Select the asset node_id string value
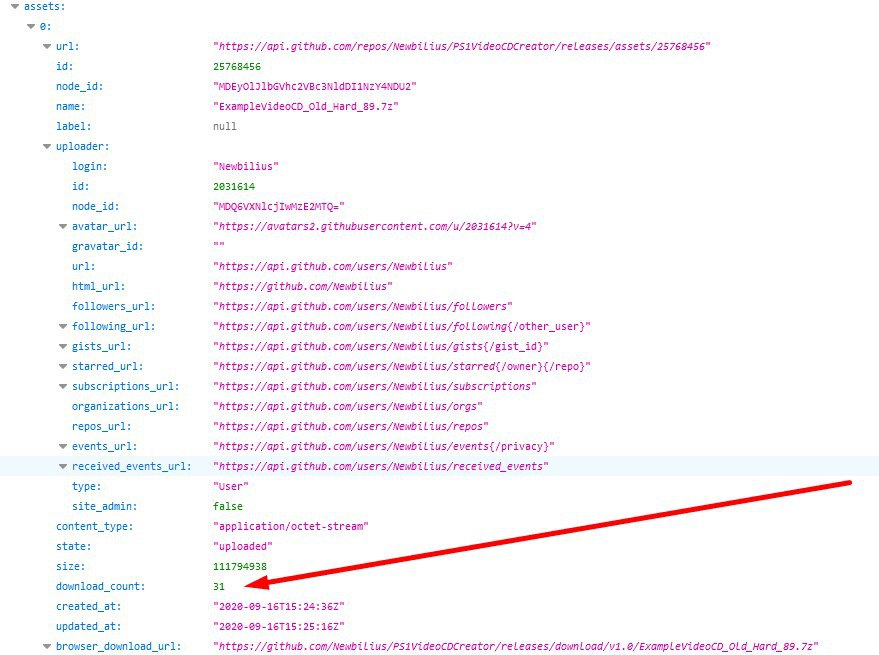 314,86
